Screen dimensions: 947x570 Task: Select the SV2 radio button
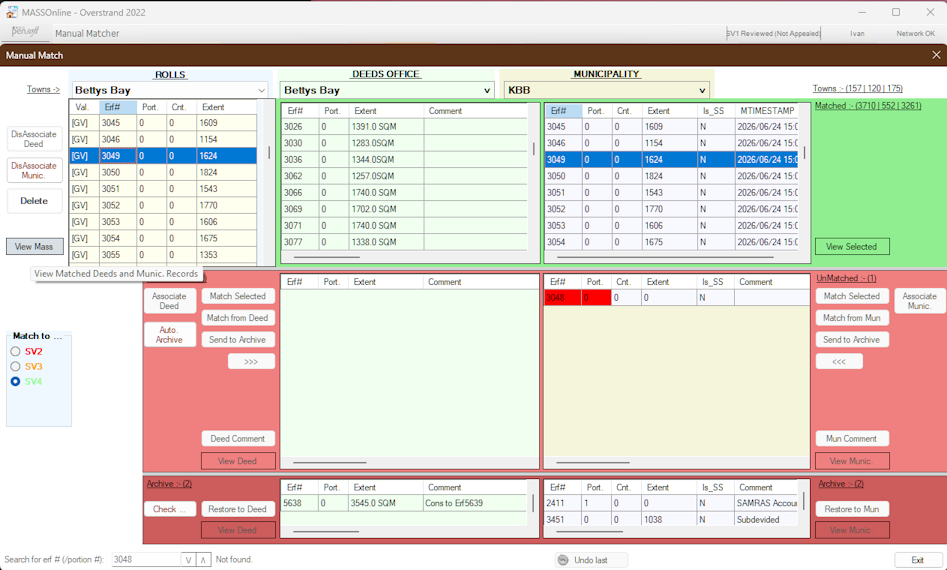point(16,351)
